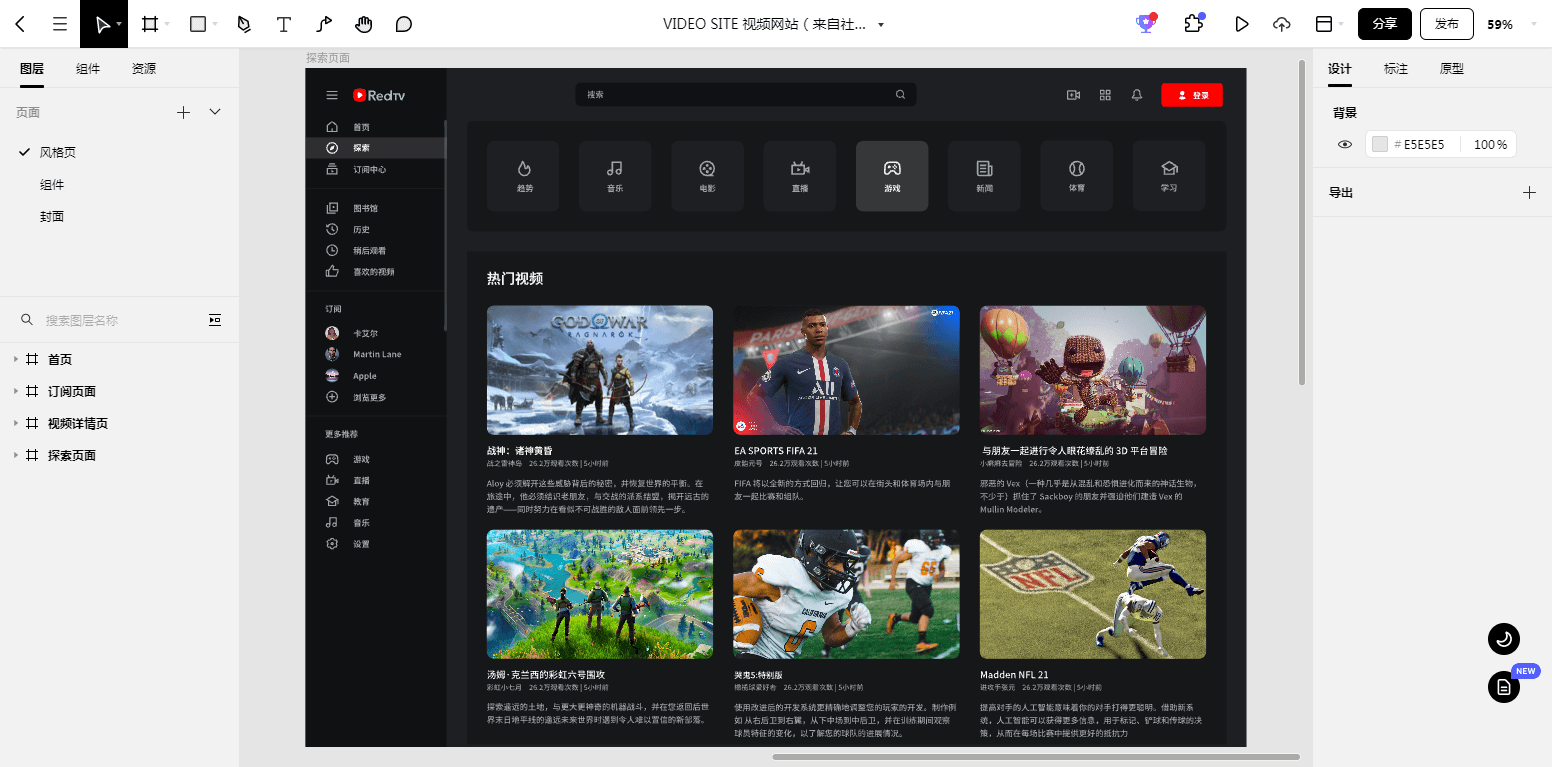Select the comment tool
This screenshot has width=1552, height=767.
point(404,24)
